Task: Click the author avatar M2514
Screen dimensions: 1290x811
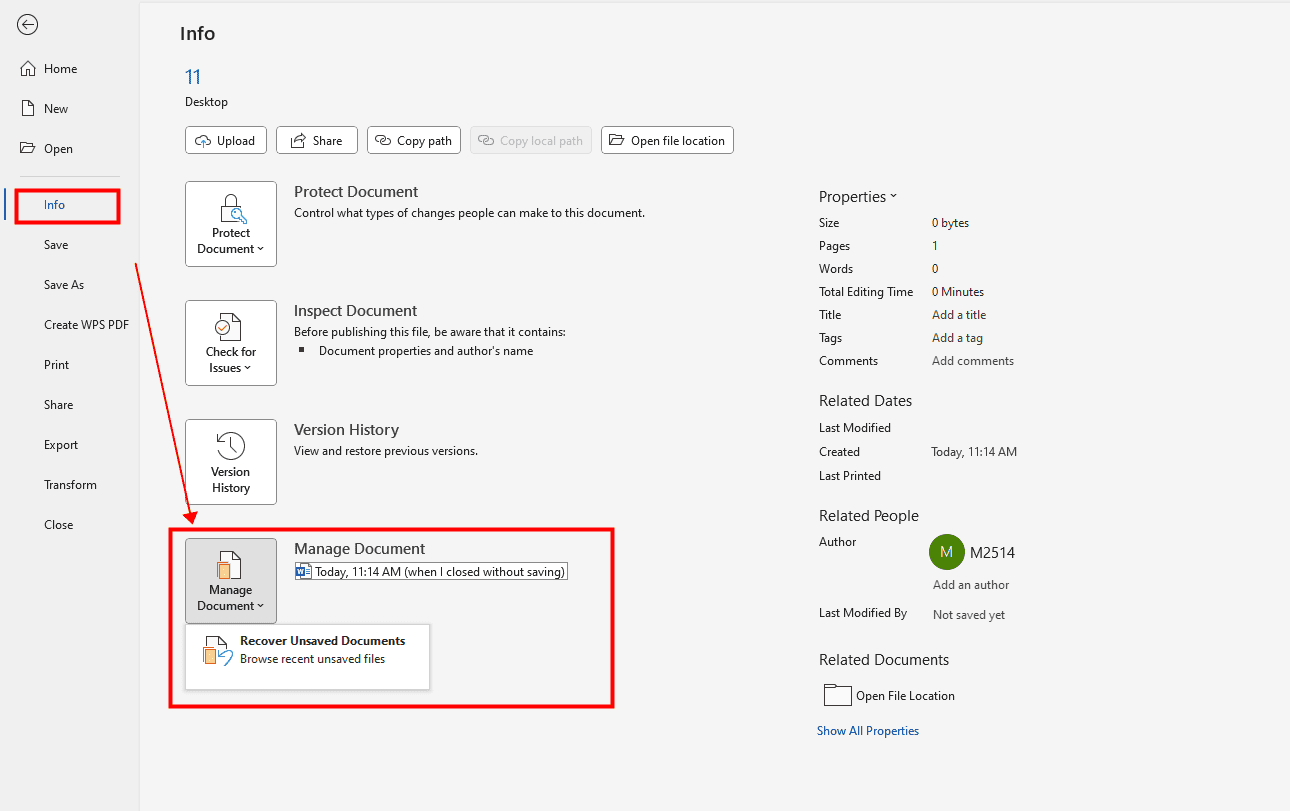Action: click(946, 552)
